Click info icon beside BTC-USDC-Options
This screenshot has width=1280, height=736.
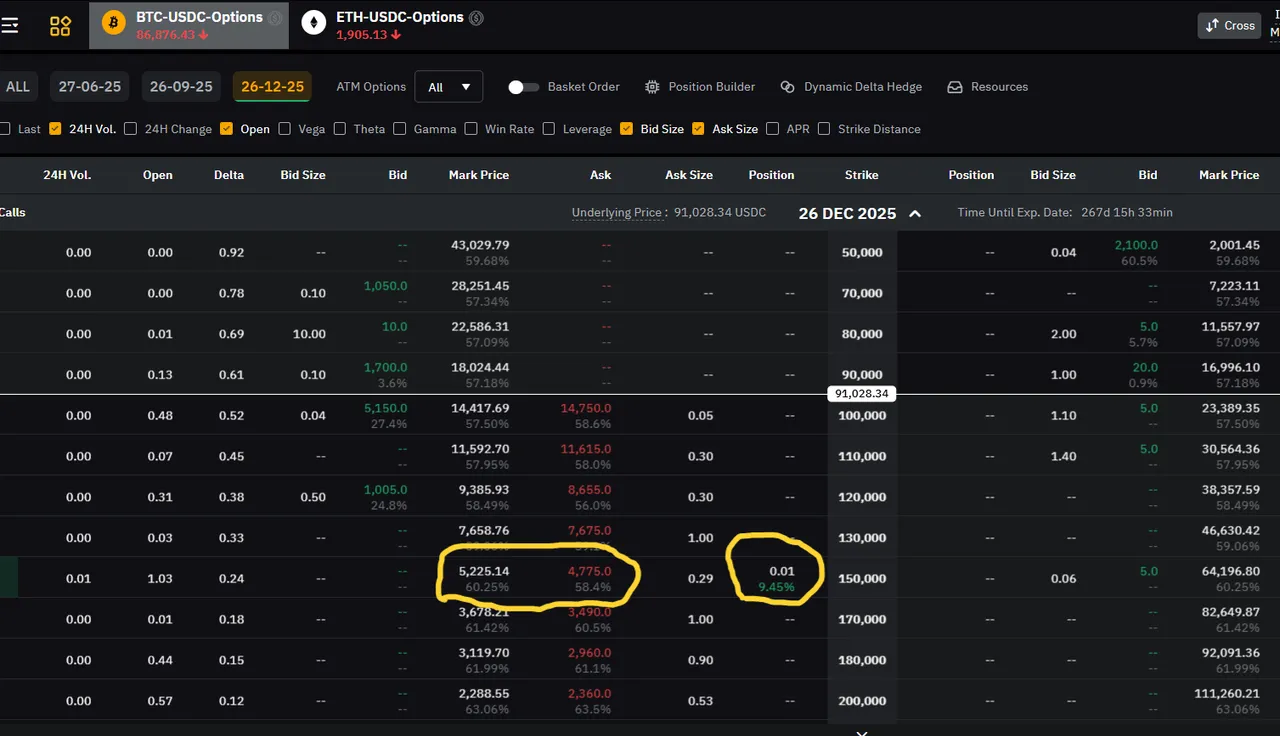point(276,18)
